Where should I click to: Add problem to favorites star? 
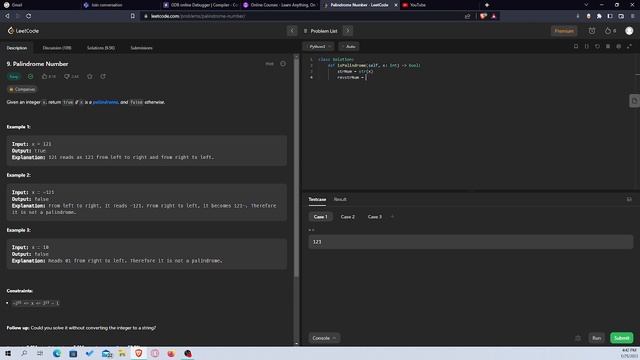(x=90, y=76)
